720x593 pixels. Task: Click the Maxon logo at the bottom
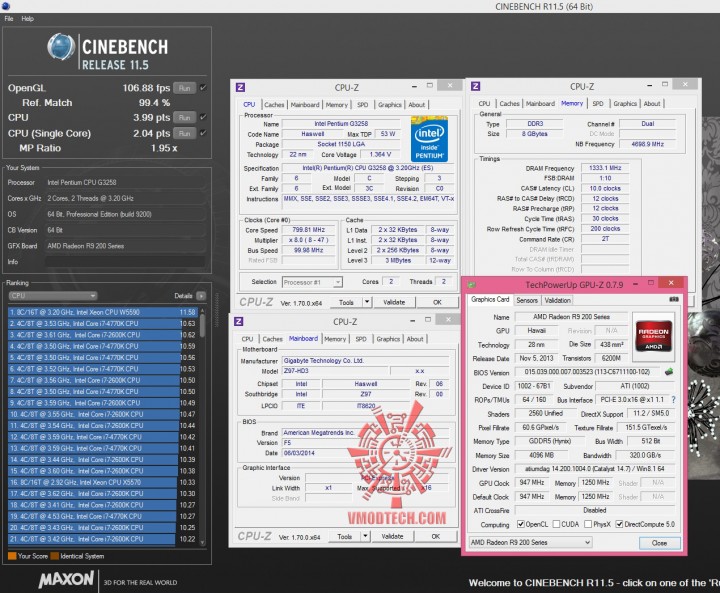tap(67, 580)
